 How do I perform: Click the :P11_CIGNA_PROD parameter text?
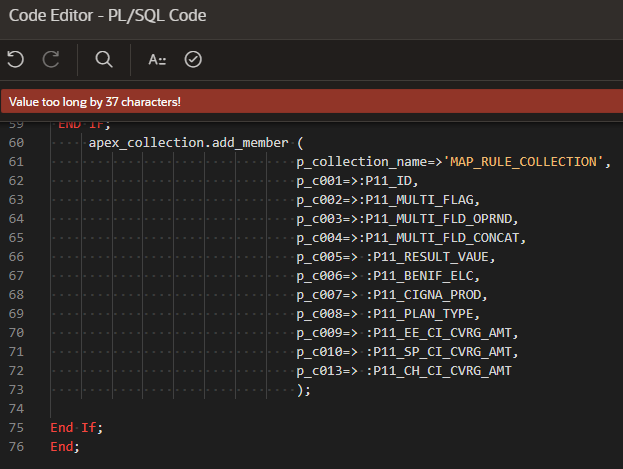click(x=424, y=295)
